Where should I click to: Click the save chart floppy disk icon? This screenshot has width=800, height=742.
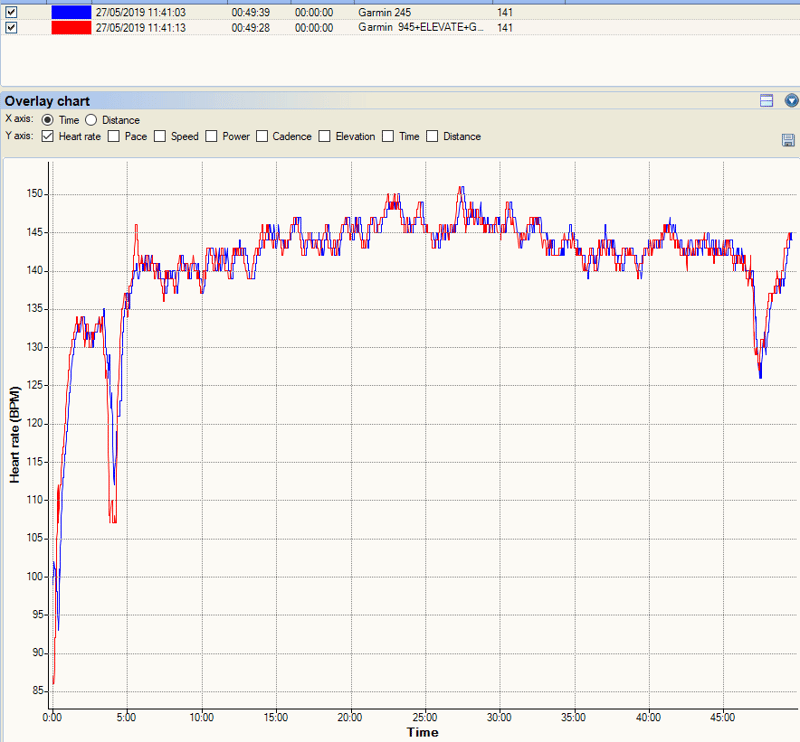(x=788, y=140)
